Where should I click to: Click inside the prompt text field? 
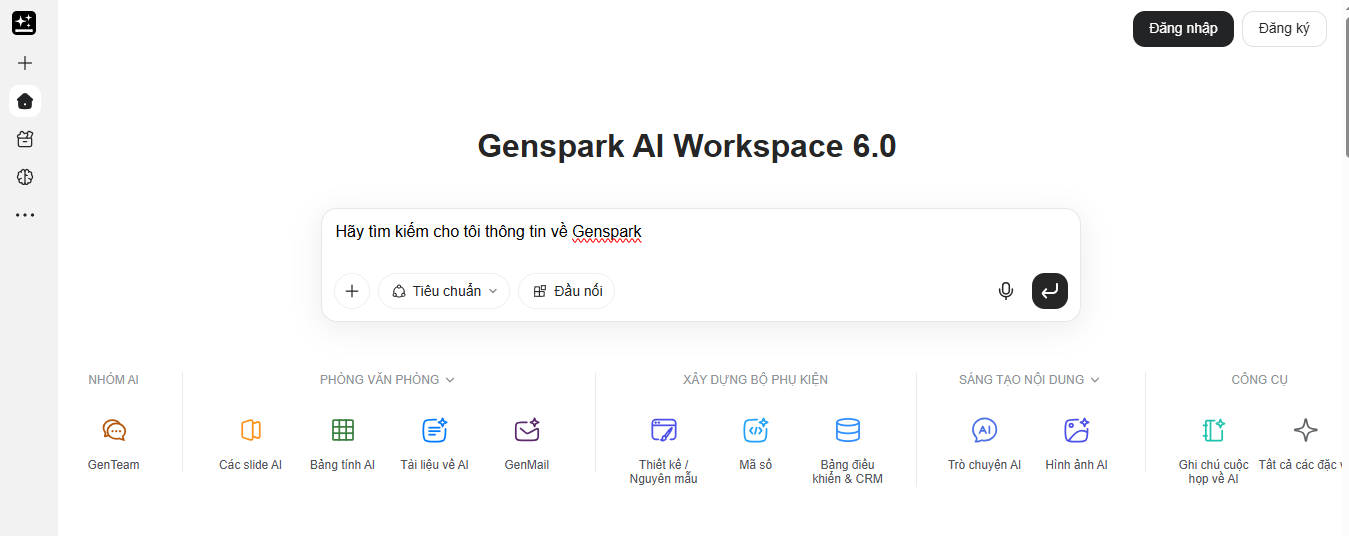tap(700, 232)
